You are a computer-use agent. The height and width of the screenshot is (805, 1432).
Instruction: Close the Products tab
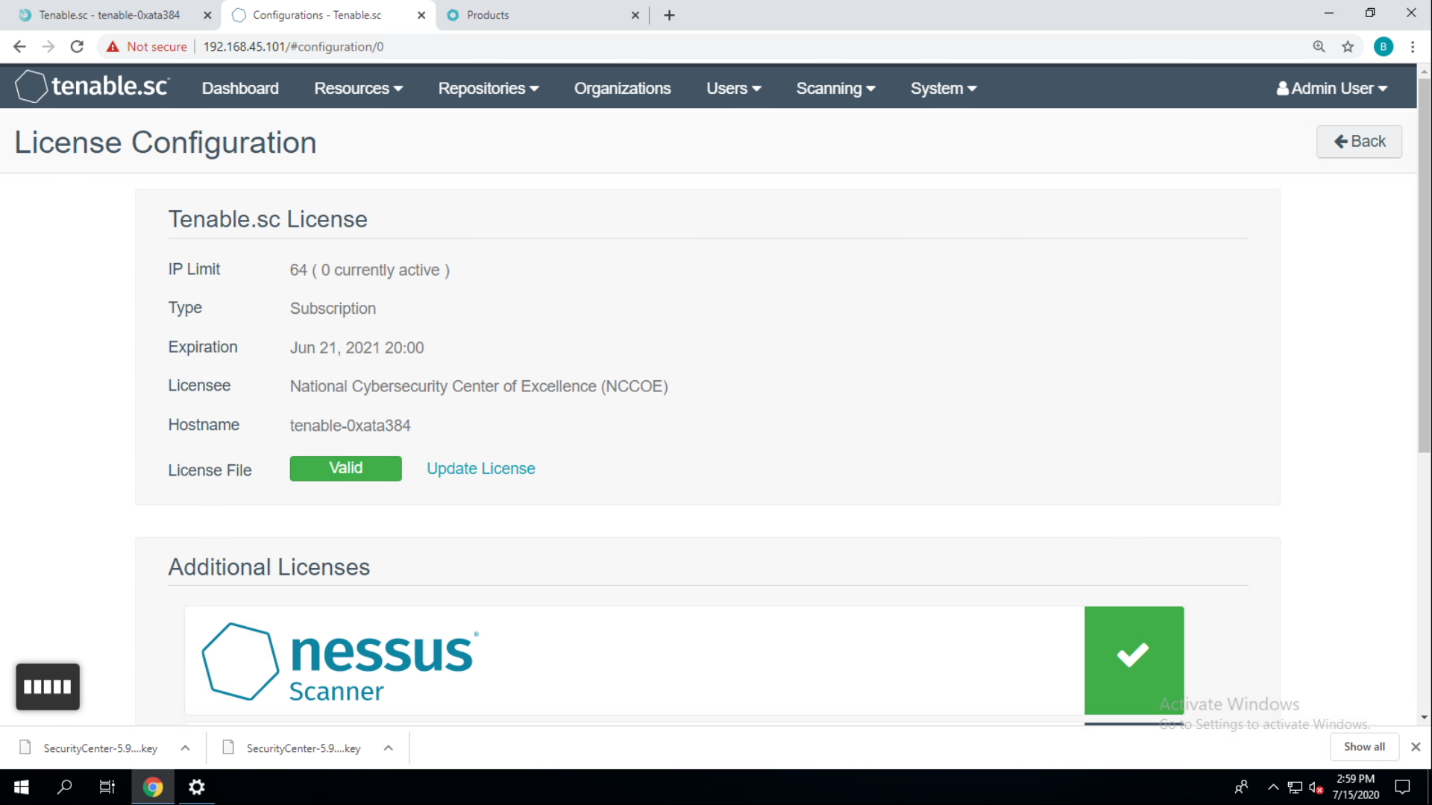635,15
